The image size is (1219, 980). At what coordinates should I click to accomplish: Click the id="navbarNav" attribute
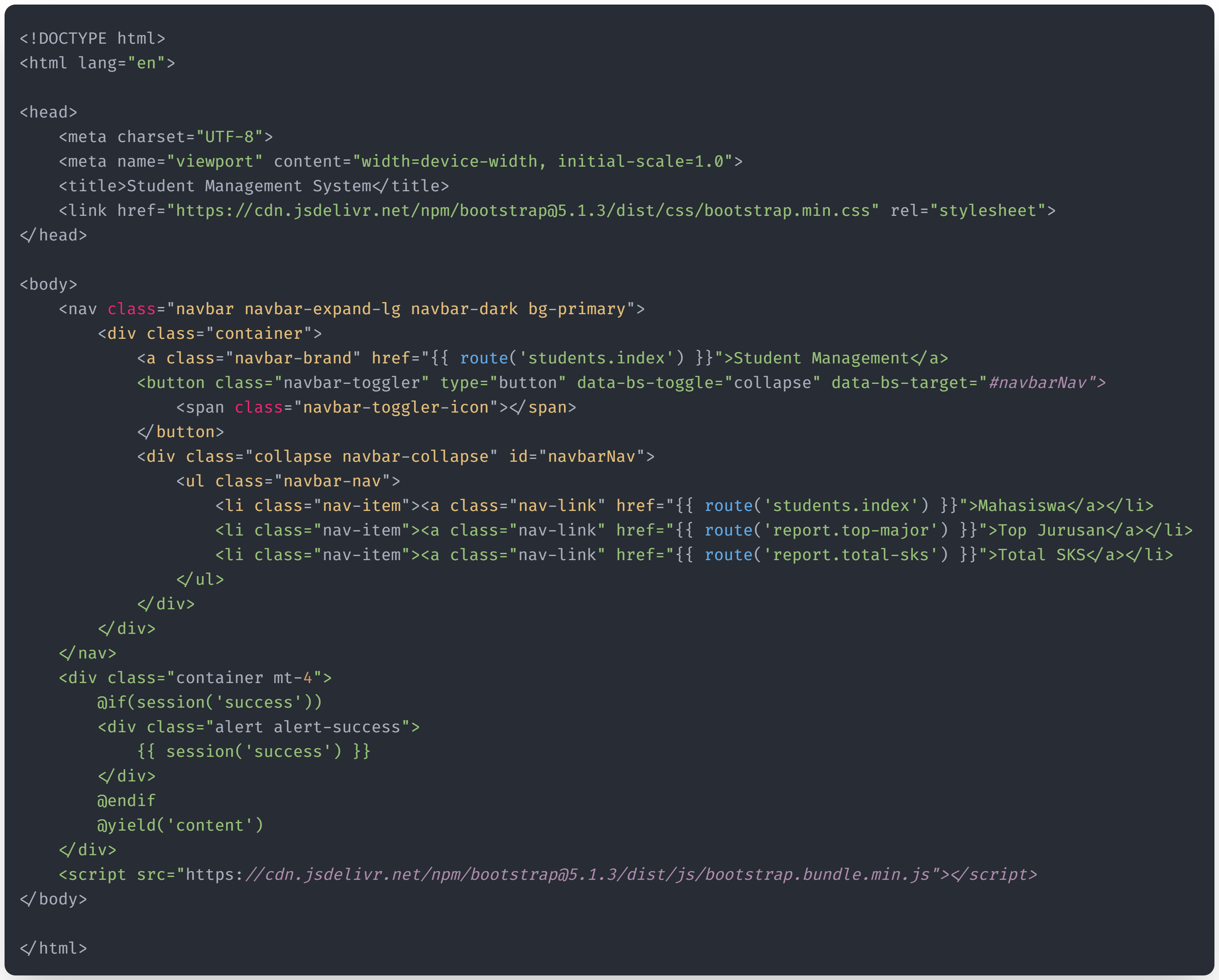point(577,456)
